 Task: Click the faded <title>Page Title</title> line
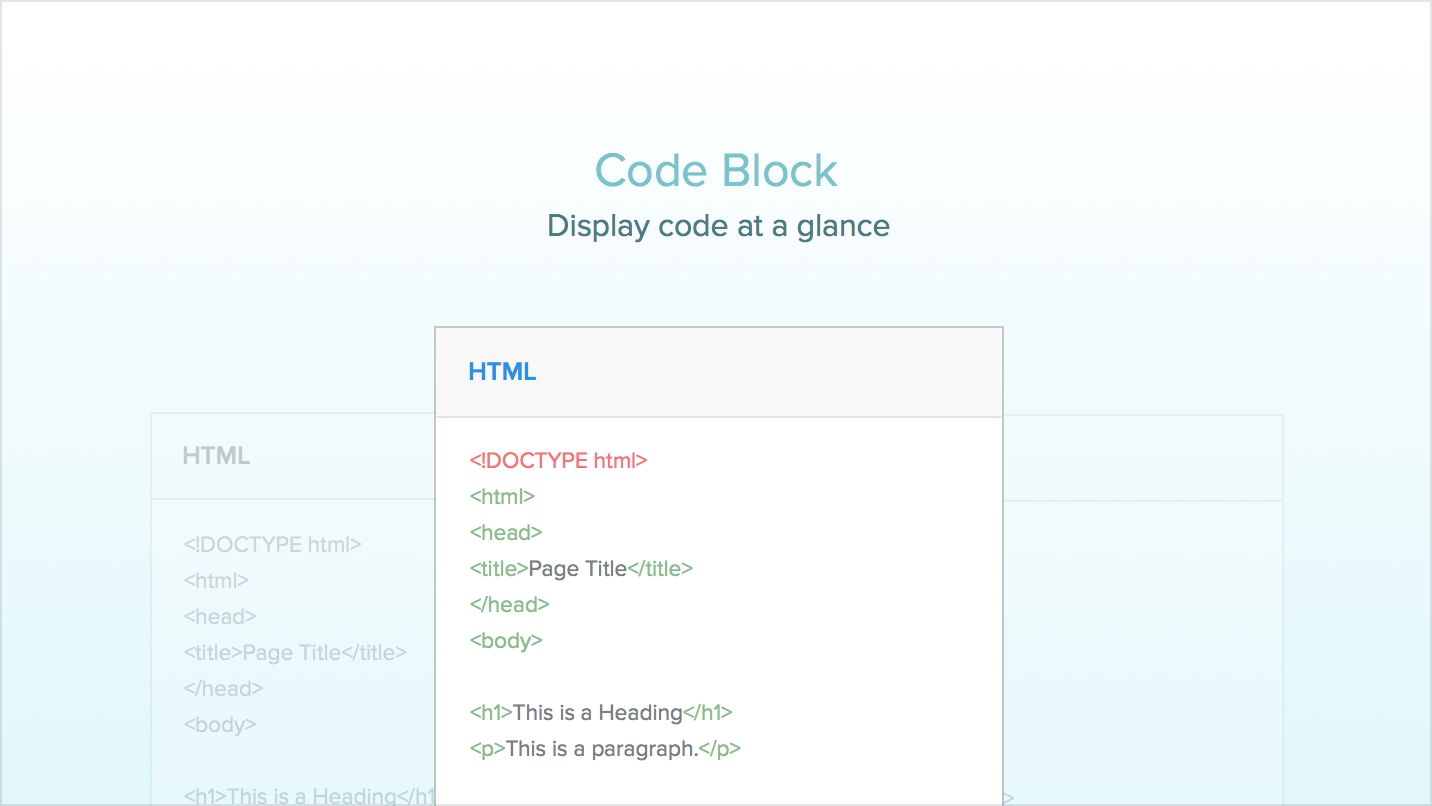coord(295,652)
